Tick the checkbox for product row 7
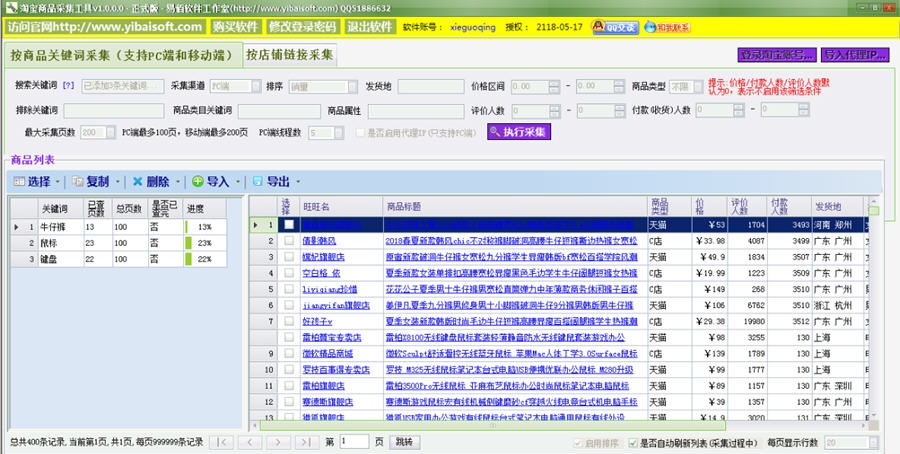The width and height of the screenshot is (900, 454). point(289,321)
